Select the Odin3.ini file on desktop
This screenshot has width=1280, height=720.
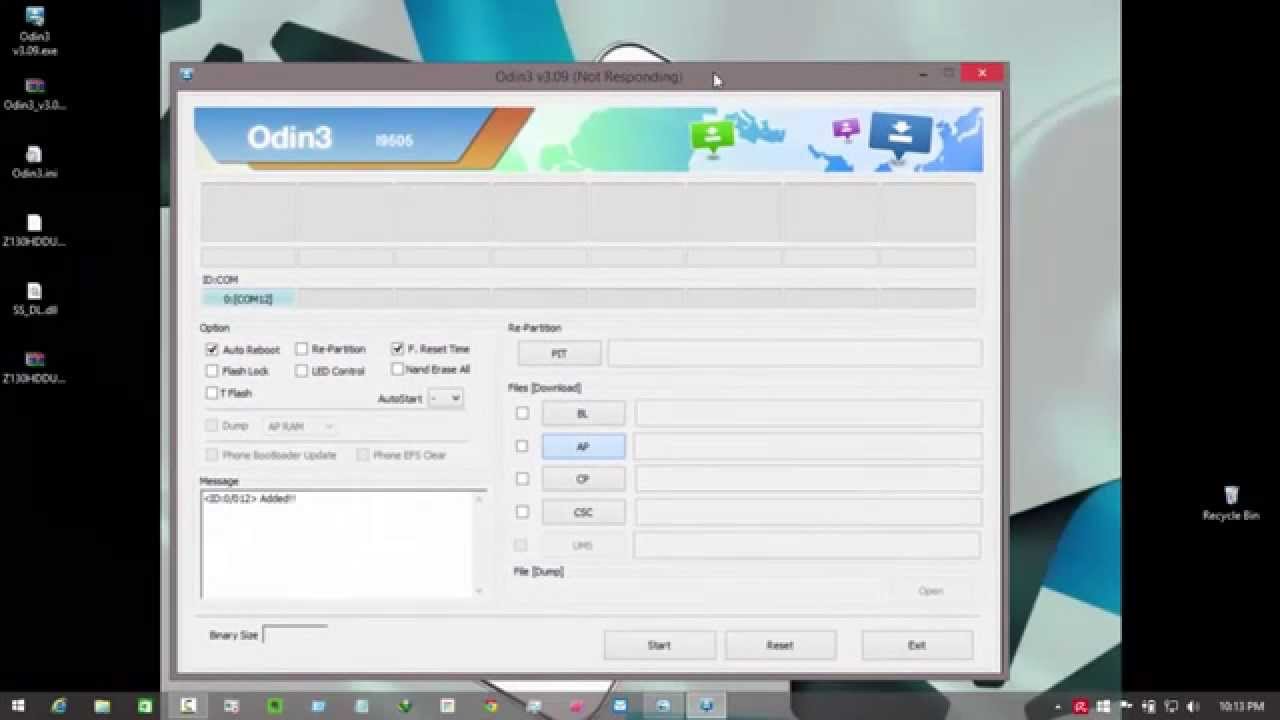pyautogui.click(x=34, y=162)
